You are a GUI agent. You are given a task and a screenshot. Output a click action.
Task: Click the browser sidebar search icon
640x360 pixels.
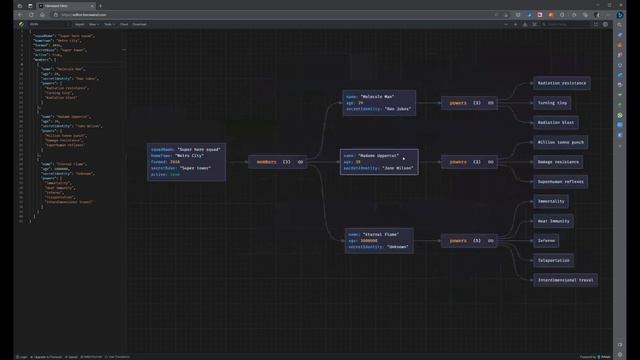[x=620, y=25]
